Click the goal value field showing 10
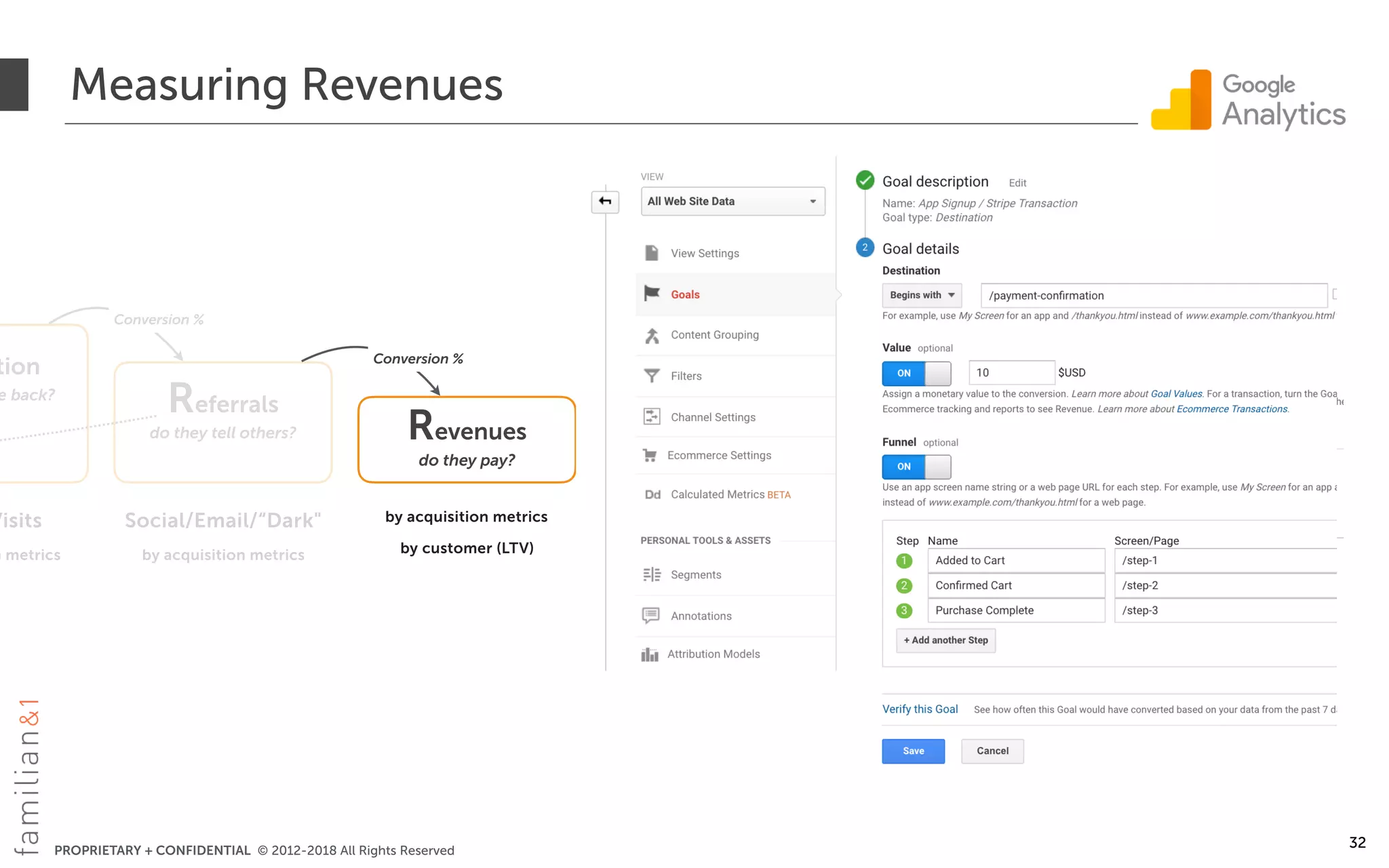 click(x=1011, y=372)
